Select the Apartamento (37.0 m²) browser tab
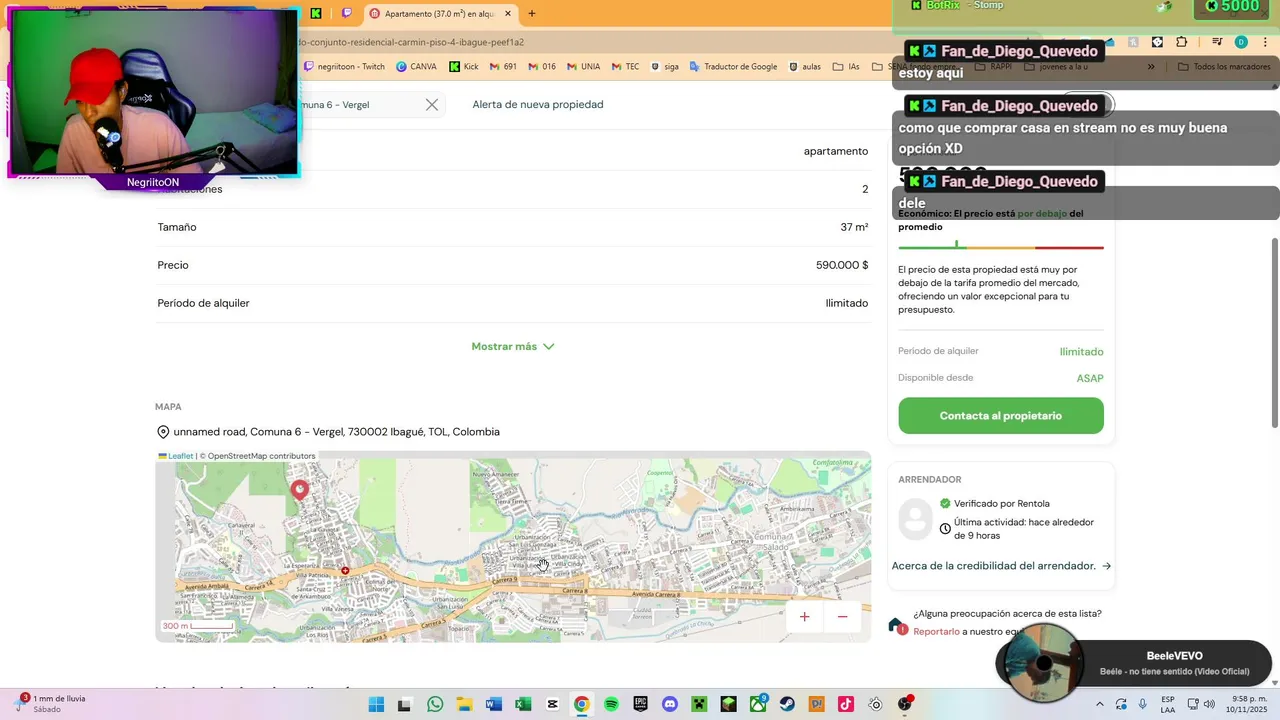 (x=438, y=14)
